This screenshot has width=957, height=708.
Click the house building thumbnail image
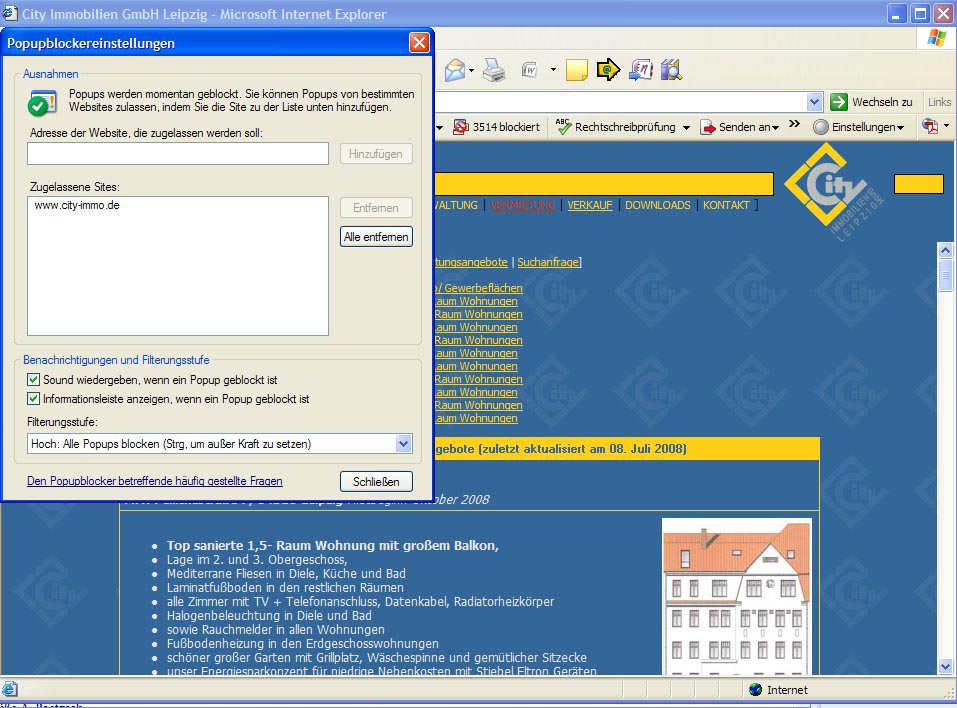coord(737,596)
